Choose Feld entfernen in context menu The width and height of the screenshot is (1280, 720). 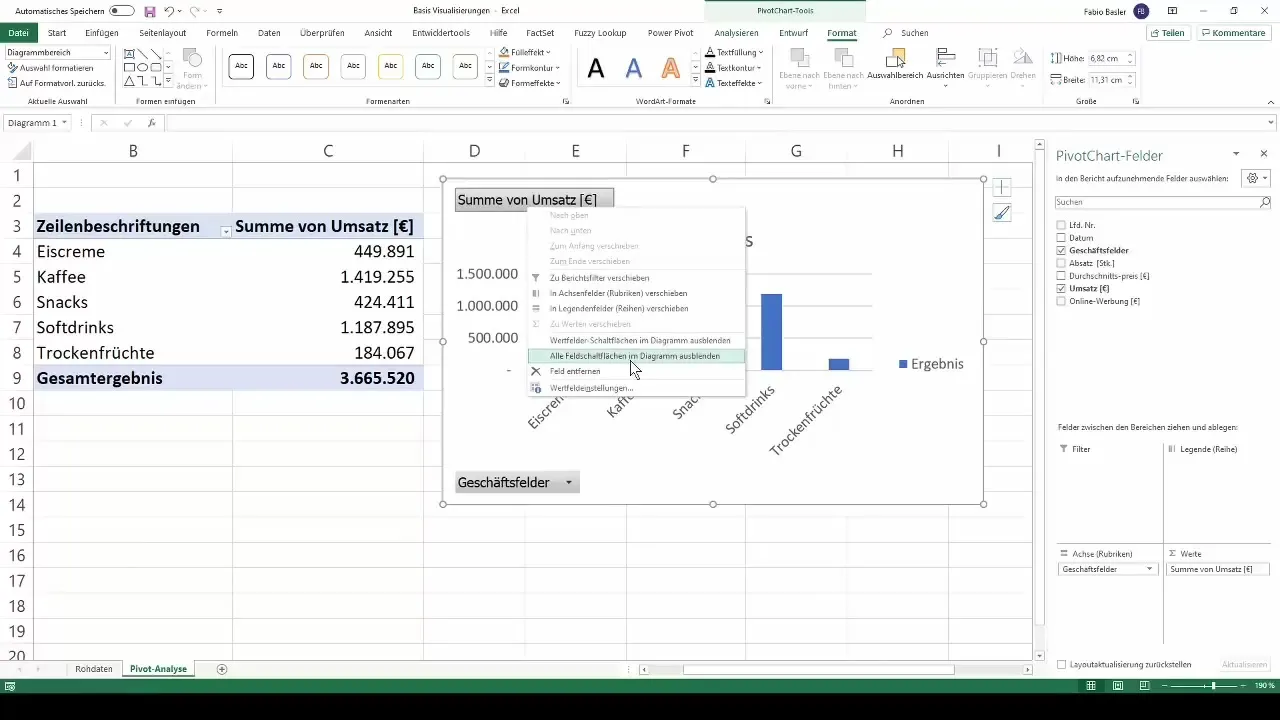575,371
